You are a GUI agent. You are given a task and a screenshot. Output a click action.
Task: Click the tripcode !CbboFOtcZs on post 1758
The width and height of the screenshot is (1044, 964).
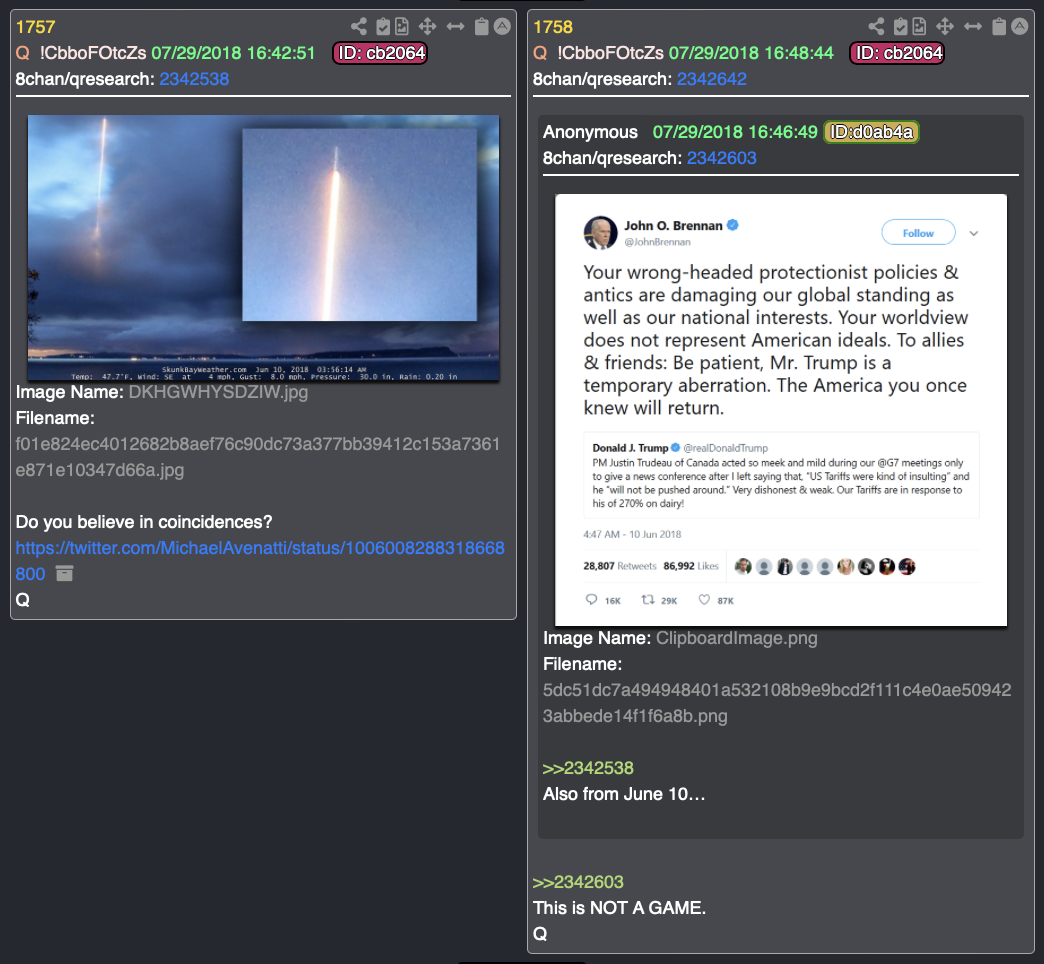[x=611, y=53]
